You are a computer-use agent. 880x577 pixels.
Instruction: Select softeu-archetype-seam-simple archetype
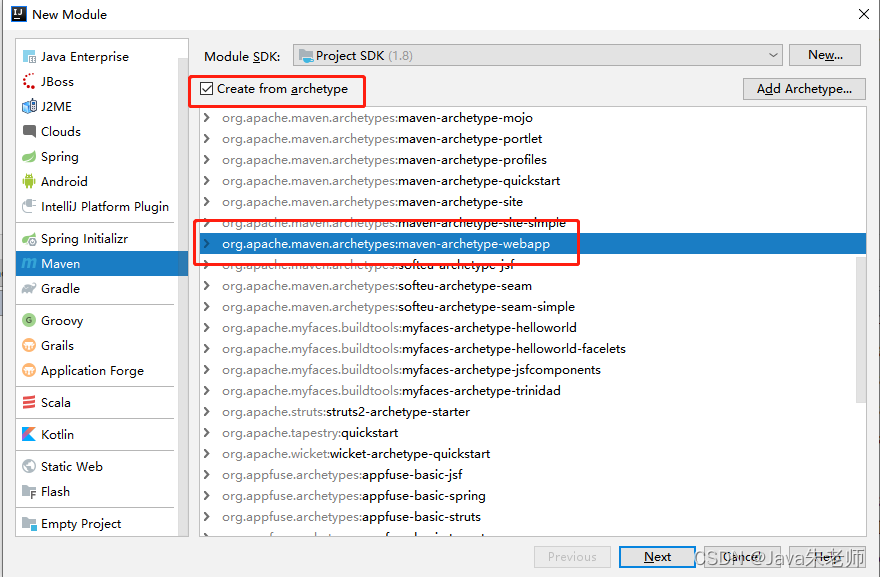(x=533, y=307)
